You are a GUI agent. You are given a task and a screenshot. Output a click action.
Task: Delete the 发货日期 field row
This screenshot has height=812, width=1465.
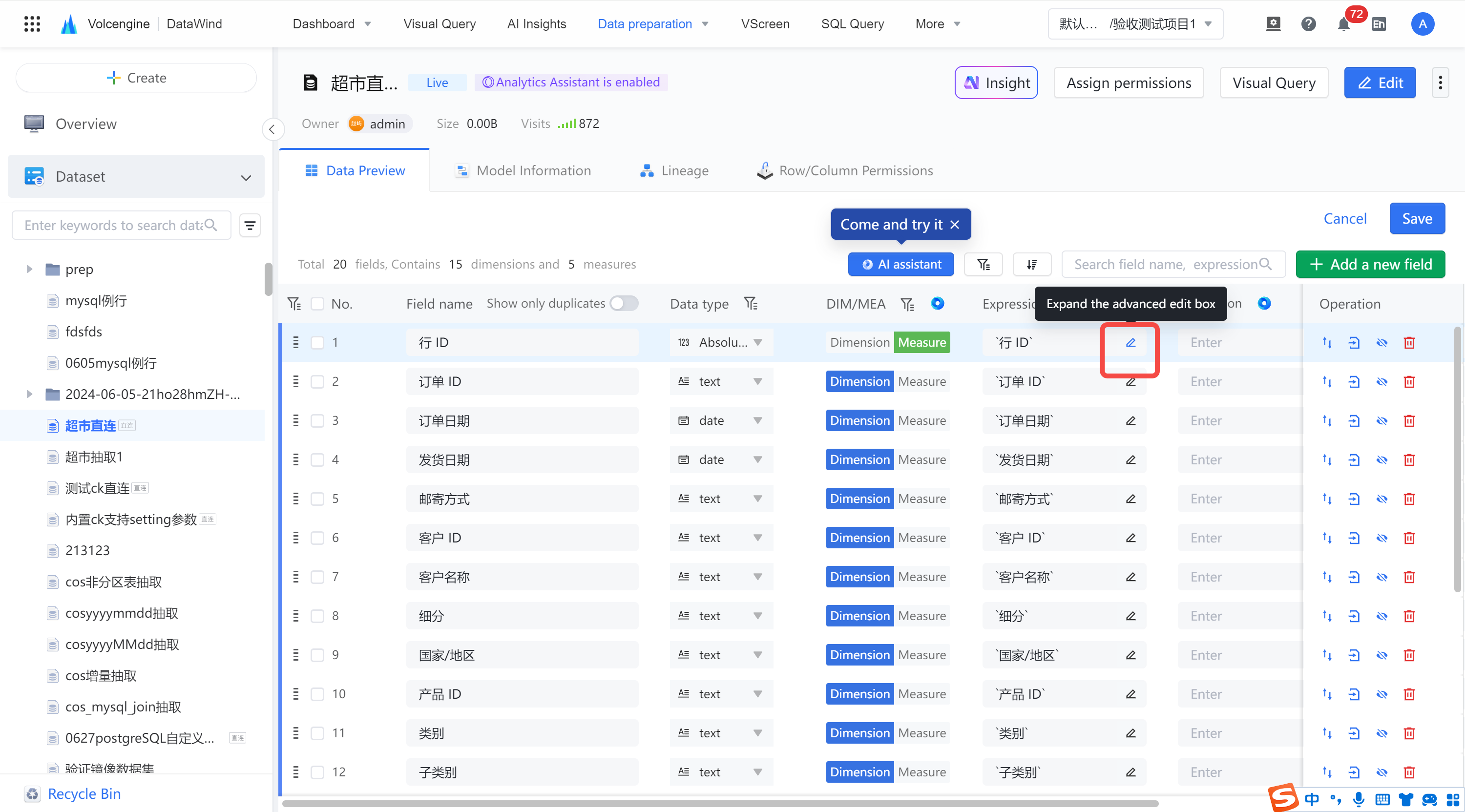[x=1409, y=459]
